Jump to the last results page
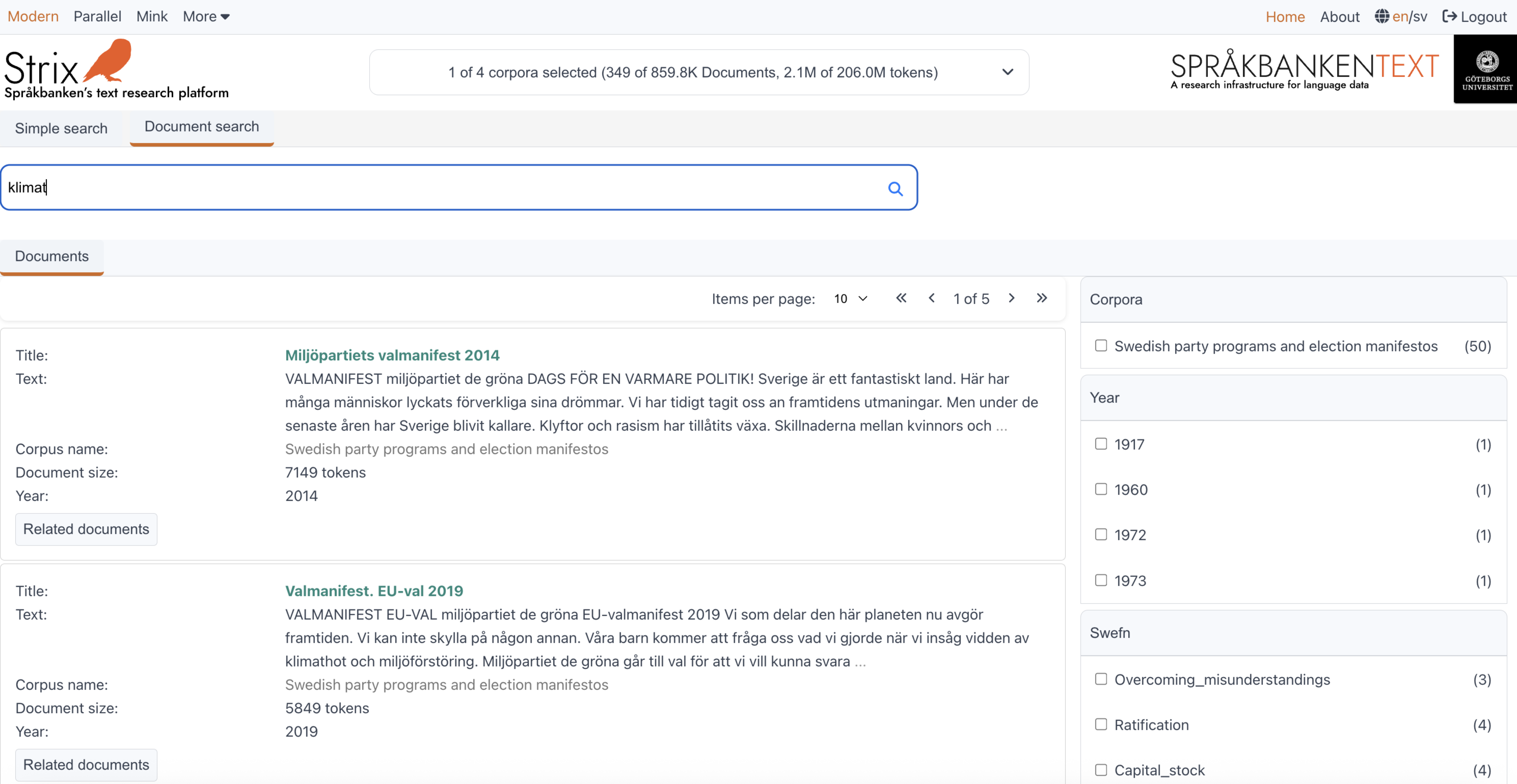Viewport: 1517px width, 784px height. pos(1042,298)
